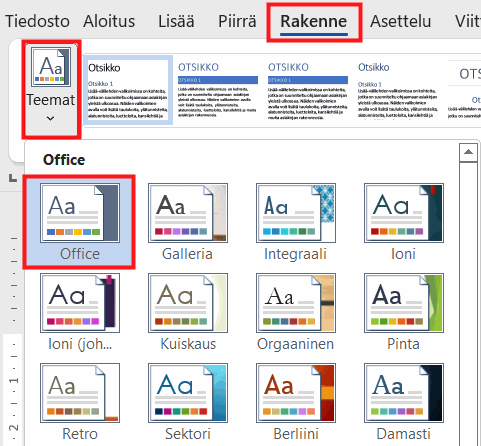Screen dimensions: 481x446
Task: Click the ruler tab selector icon
Action: [x=13, y=178]
